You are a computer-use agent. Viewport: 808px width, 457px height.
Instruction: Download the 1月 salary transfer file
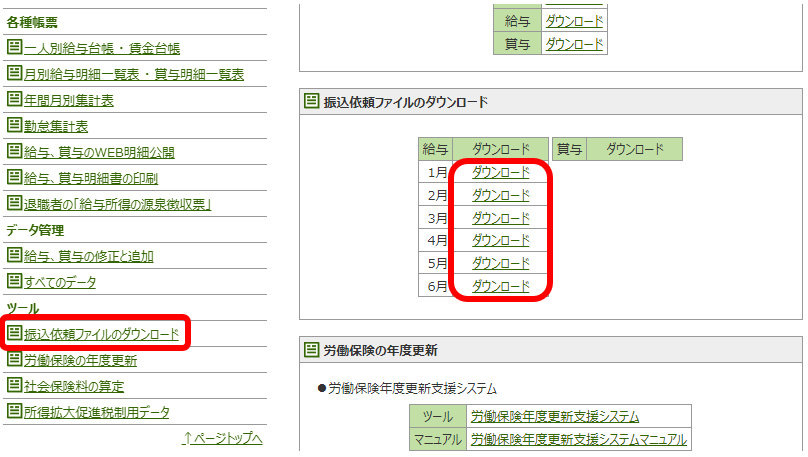(x=501, y=172)
